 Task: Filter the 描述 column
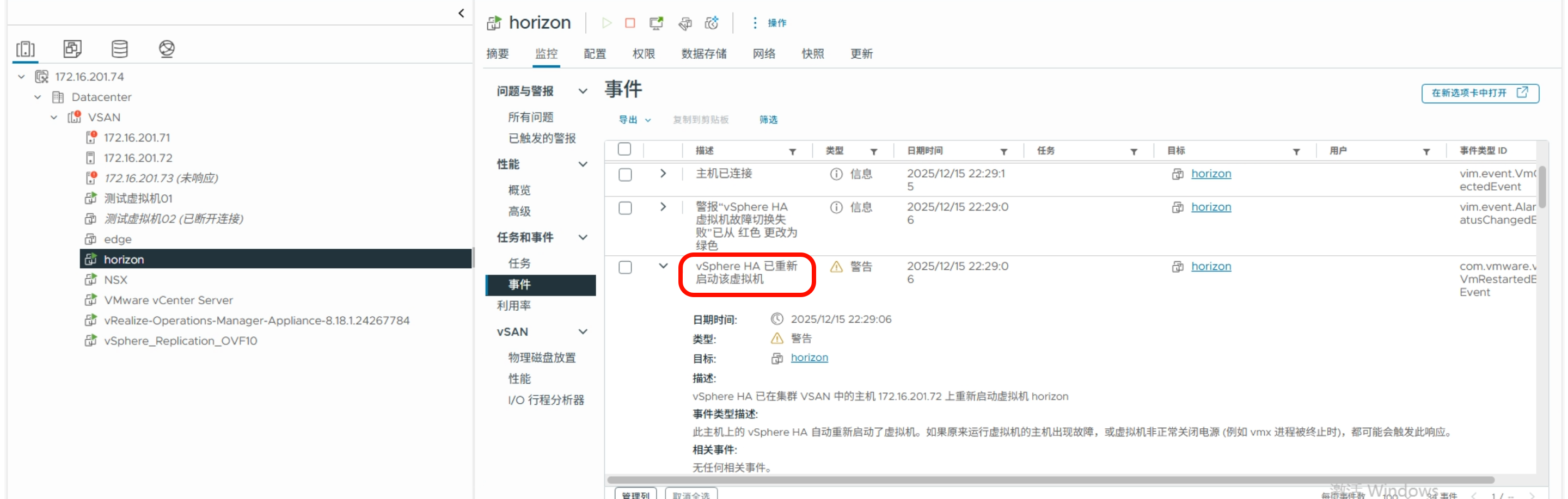point(793,151)
